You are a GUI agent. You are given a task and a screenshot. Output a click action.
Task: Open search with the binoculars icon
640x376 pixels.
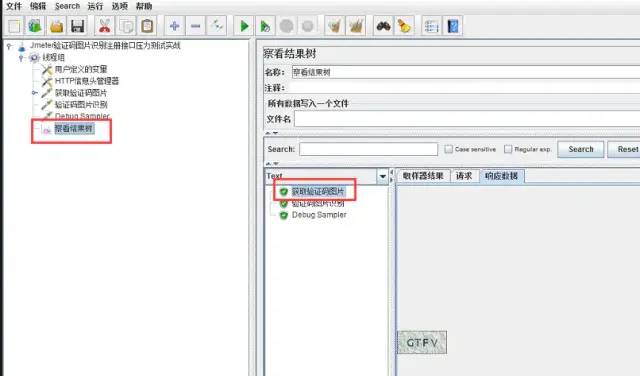(383, 26)
